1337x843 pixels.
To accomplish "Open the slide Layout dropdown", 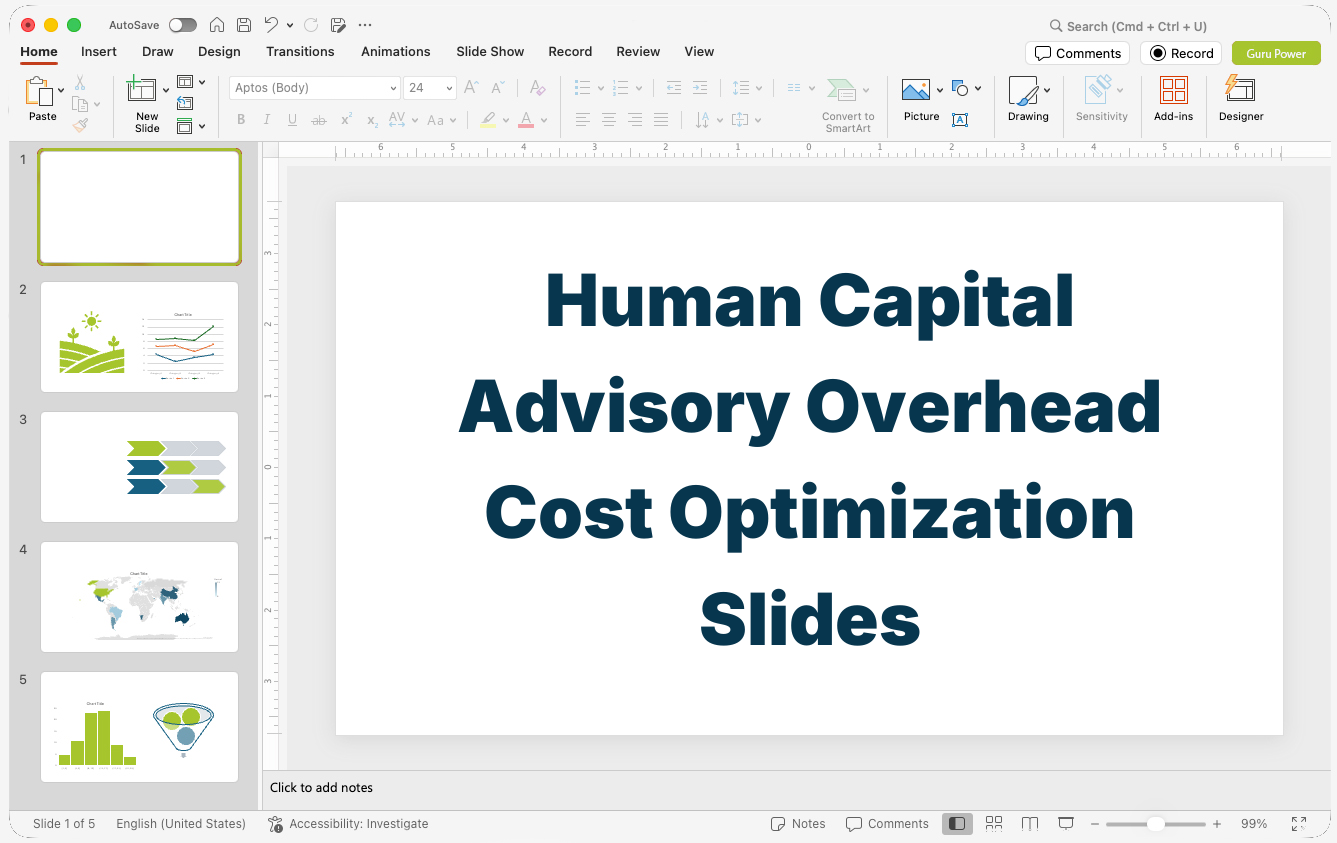I will (191, 82).
